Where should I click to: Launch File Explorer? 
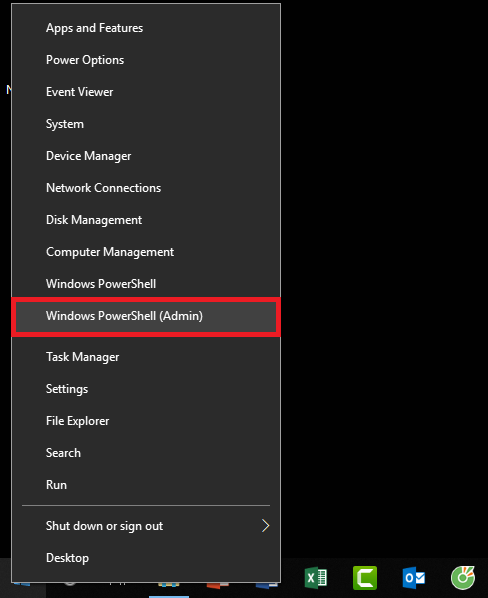[146, 421]
